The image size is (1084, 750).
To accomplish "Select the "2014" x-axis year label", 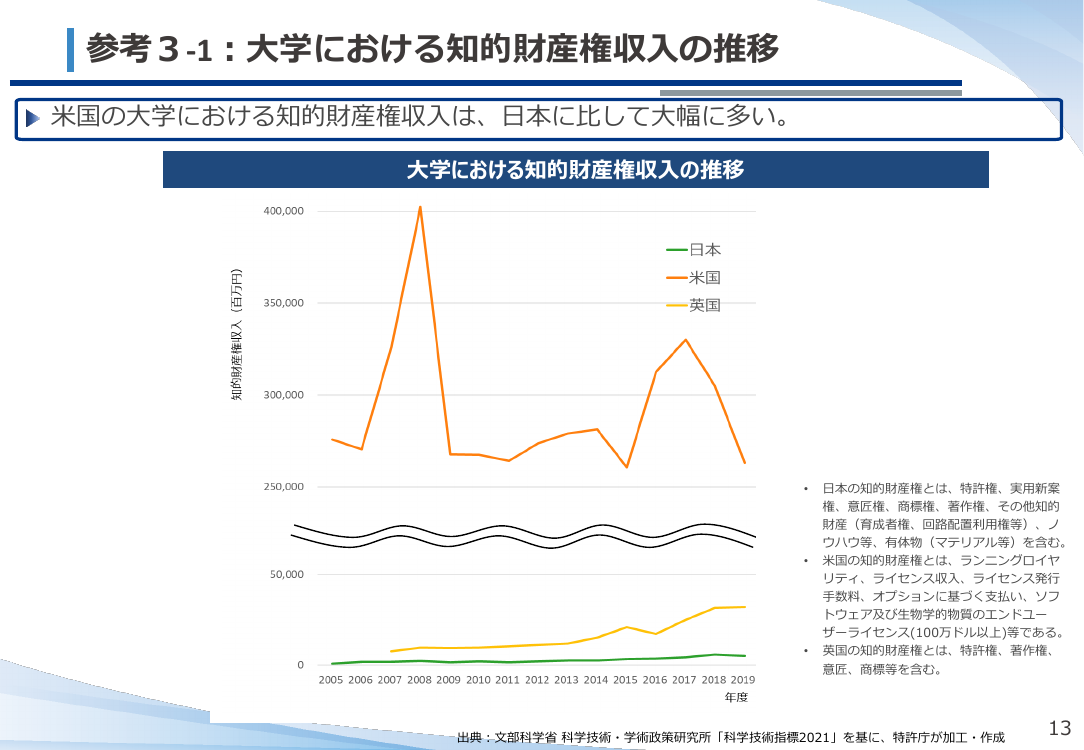I will pyautogui.click(x=595, y=680).
